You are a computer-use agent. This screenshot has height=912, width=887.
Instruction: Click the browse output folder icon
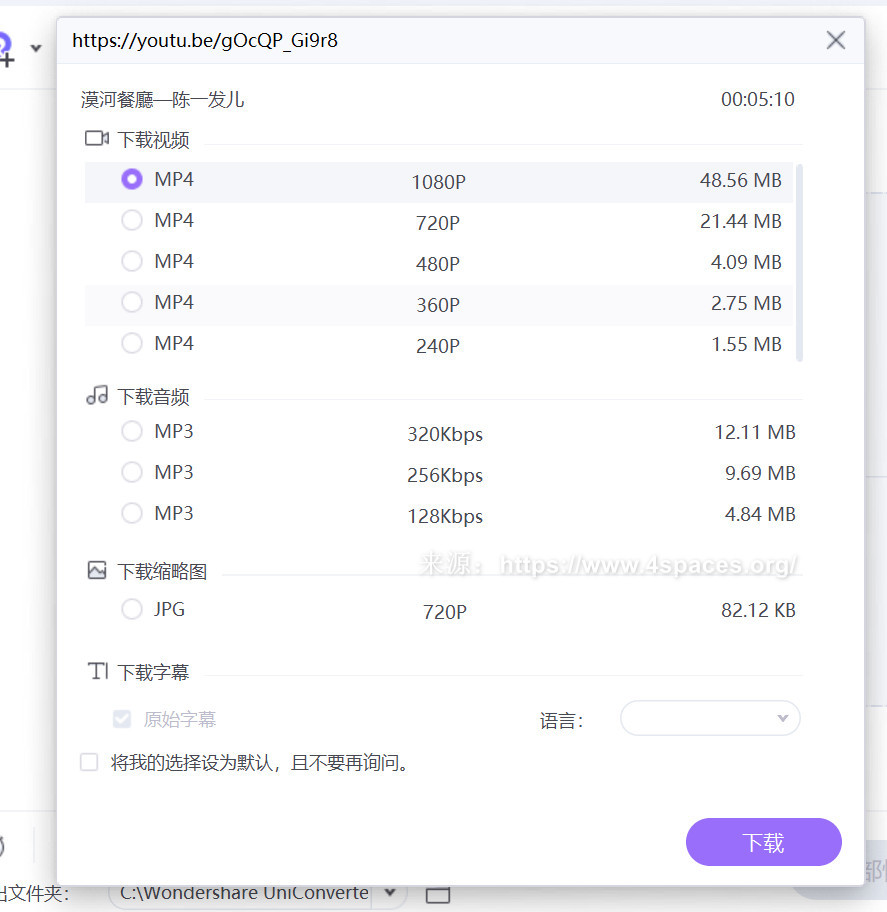(x=438, y=893)
